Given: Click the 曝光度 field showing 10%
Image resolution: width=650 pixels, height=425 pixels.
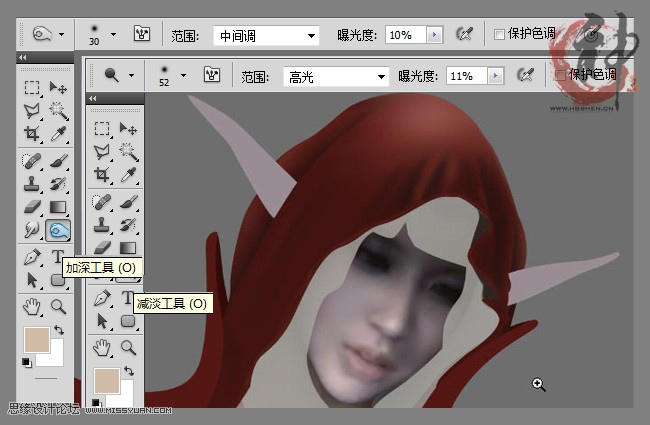Looking at the screenshot, I should (406, 35).
